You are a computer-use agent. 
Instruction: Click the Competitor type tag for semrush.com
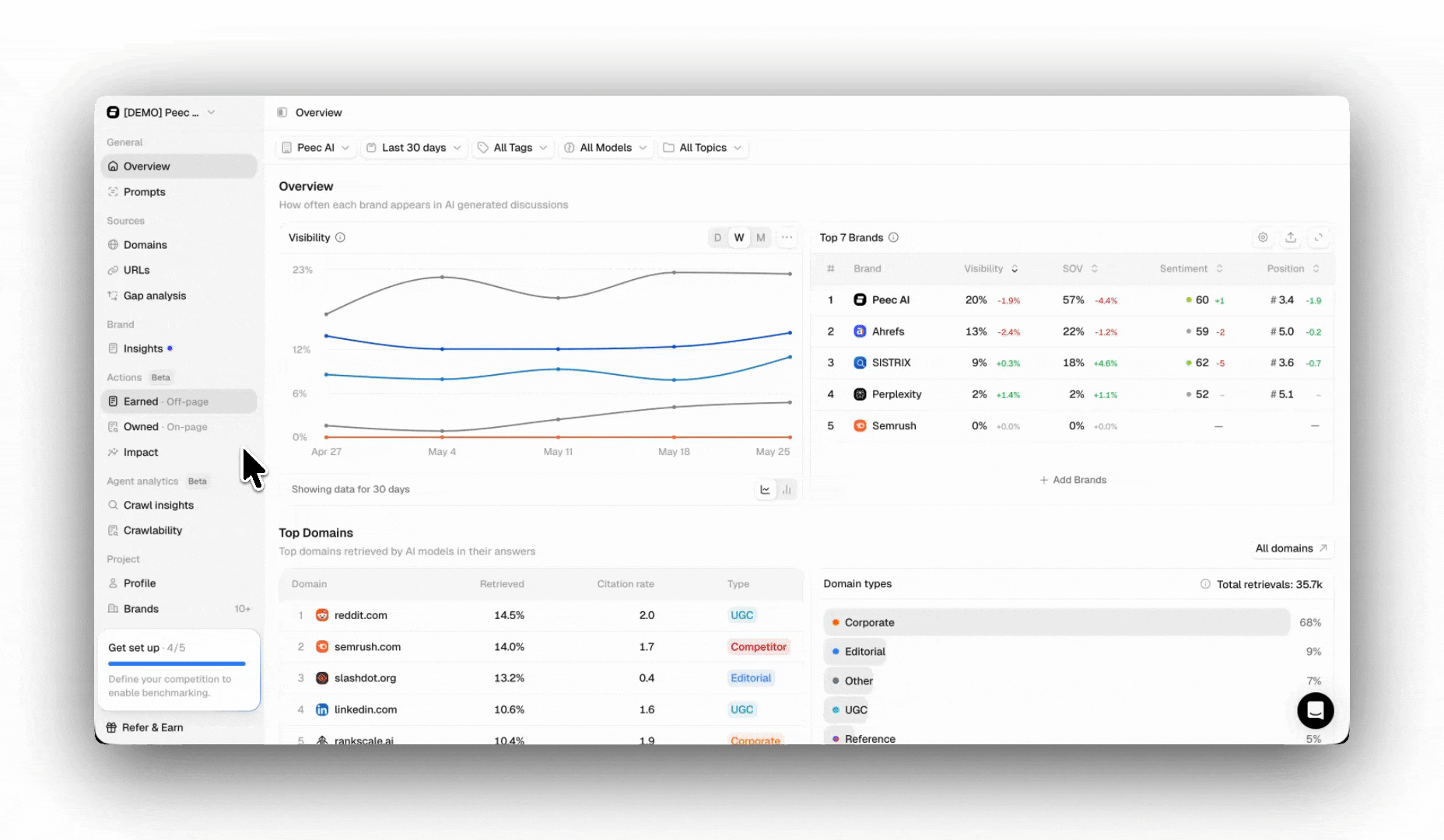point(759,647)
